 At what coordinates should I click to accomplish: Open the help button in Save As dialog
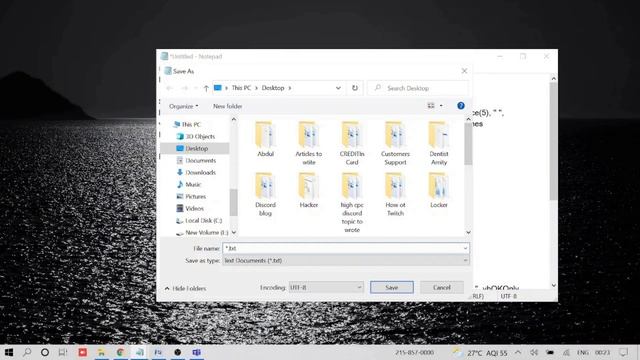point(461,106)
